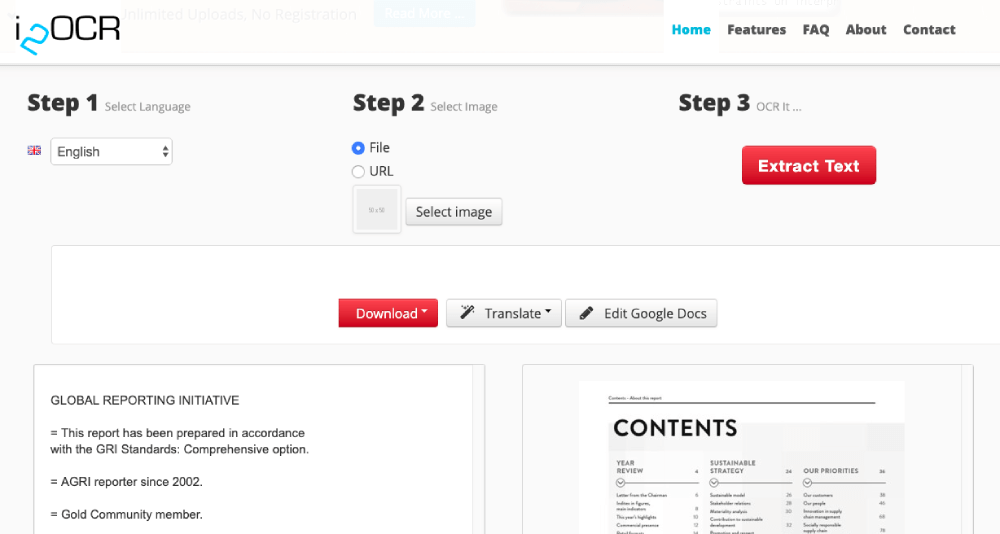Select the URL radio option
Image resolution: width=1000 pixels, height=534 pixels.
(x=358, y=172)
